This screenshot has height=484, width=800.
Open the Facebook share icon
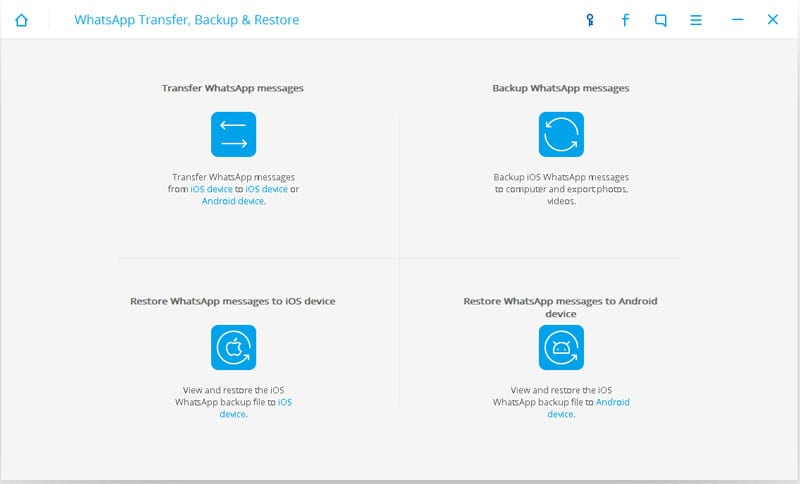pyautogui.click(x=626, y=20)
